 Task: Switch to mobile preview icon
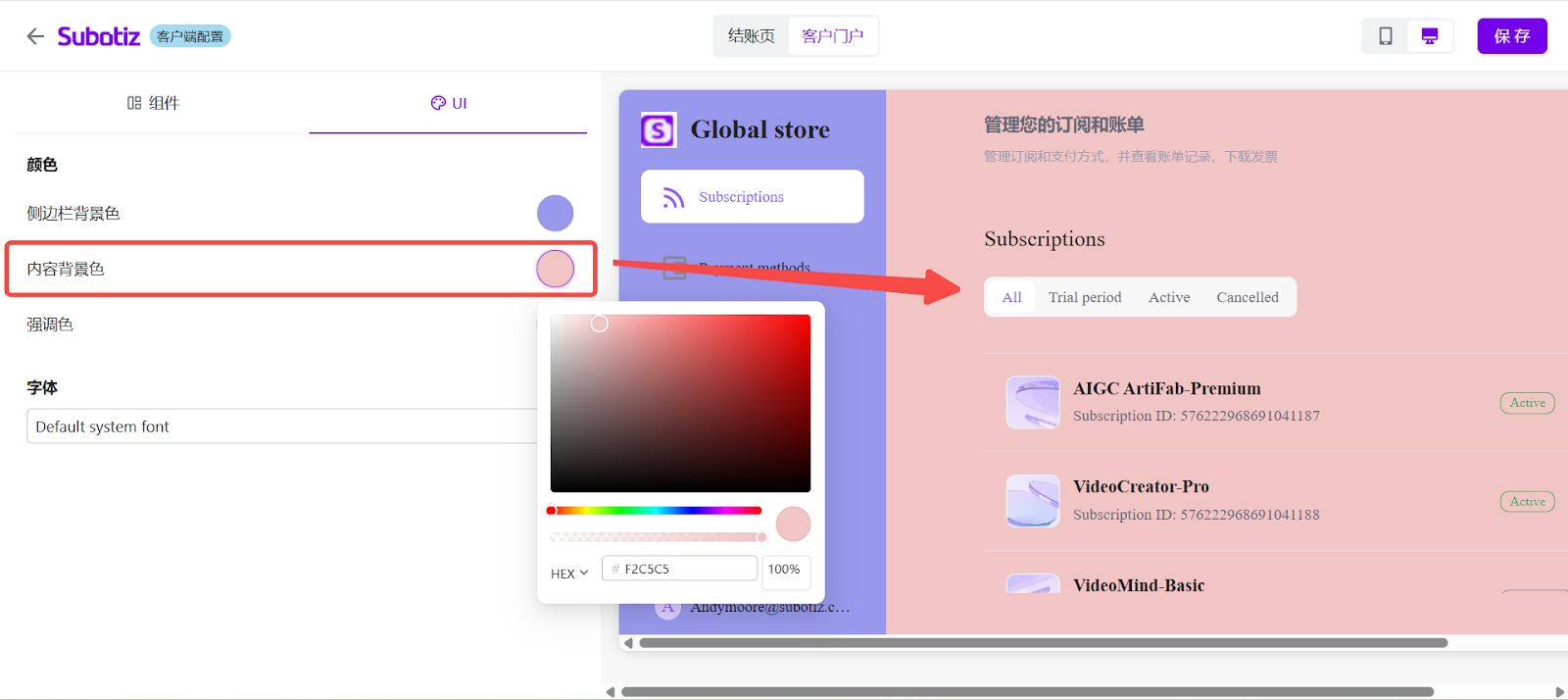[x=1386, y=36]
